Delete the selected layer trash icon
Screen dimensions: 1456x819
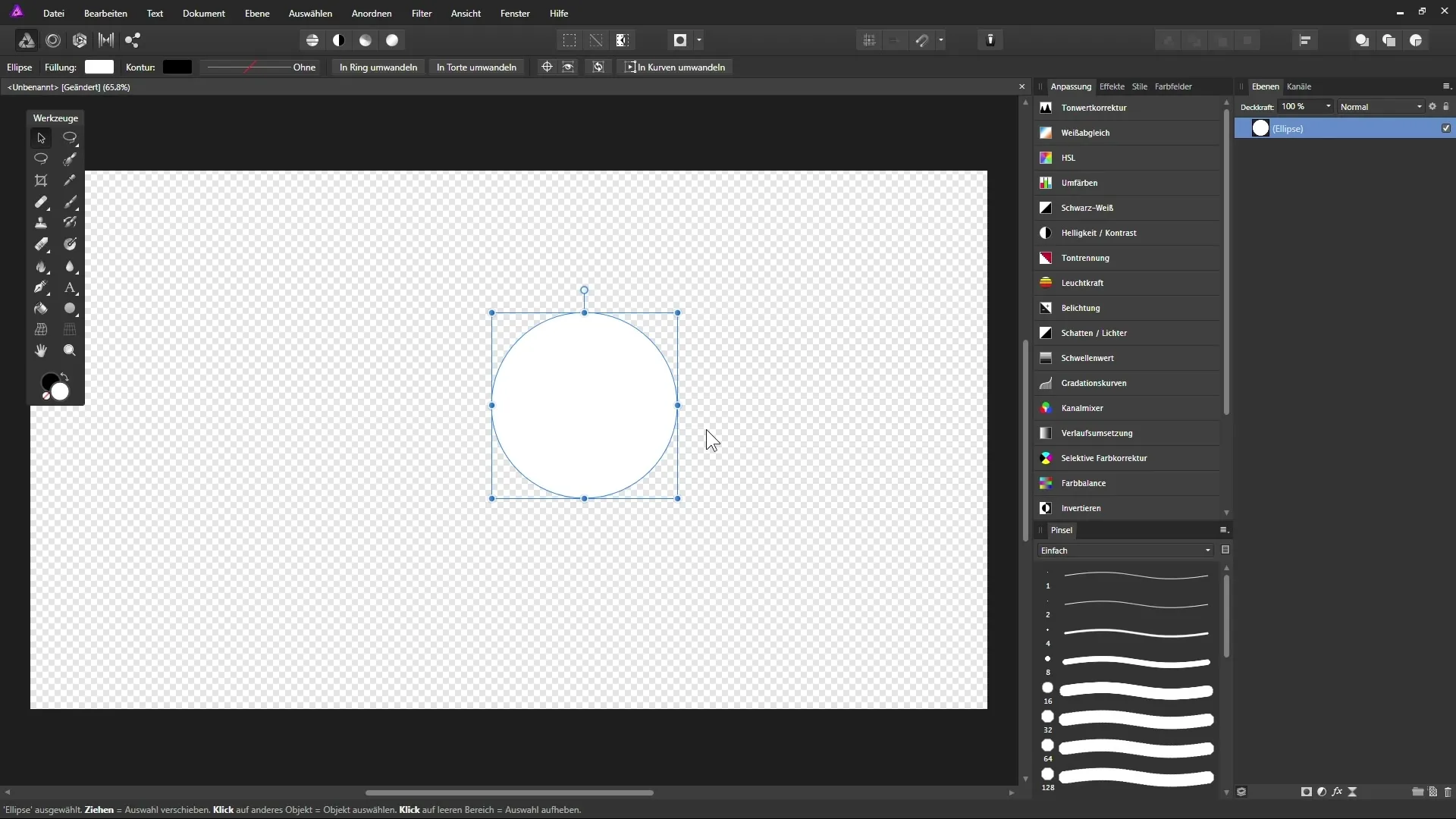pyautogui.click(x=1448, y=792)
